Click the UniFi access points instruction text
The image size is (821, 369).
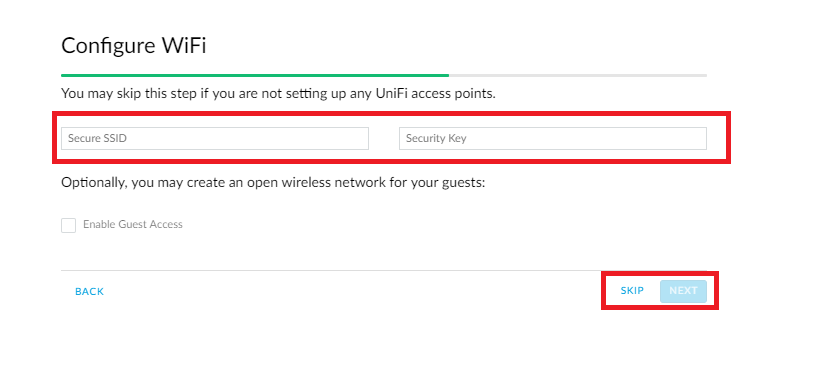click(x=278, y=94)
